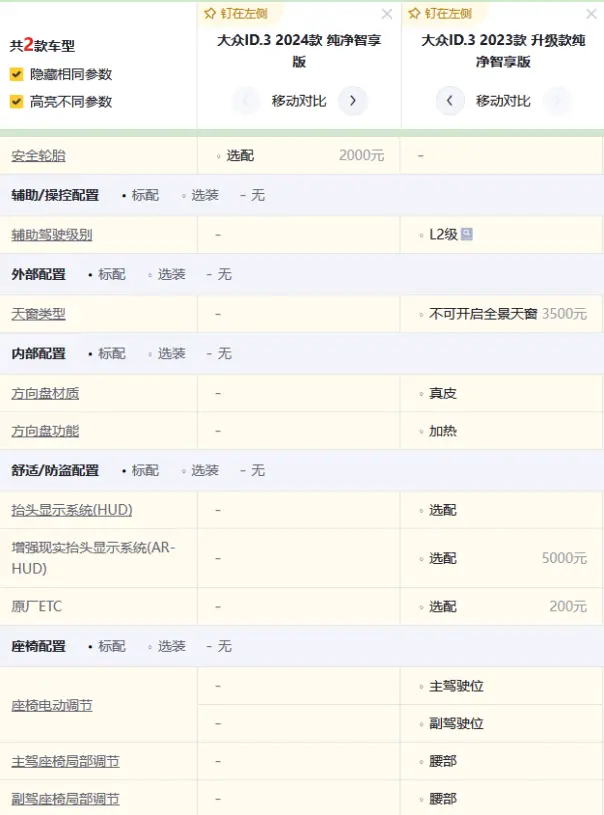Click the 主驾驶位 seat adjustment value
Viewport: 604px width, 815px height.
coord(456,686)
